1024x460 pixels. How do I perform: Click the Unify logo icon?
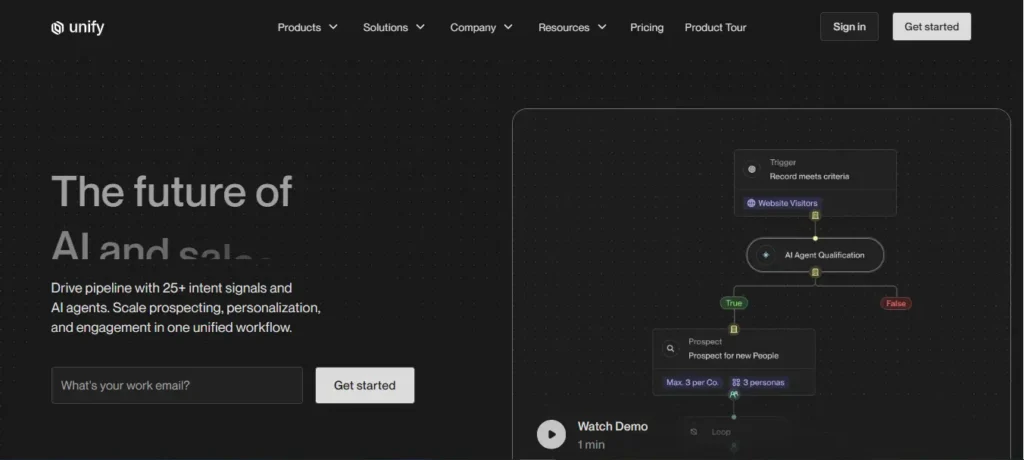(57, 28)
